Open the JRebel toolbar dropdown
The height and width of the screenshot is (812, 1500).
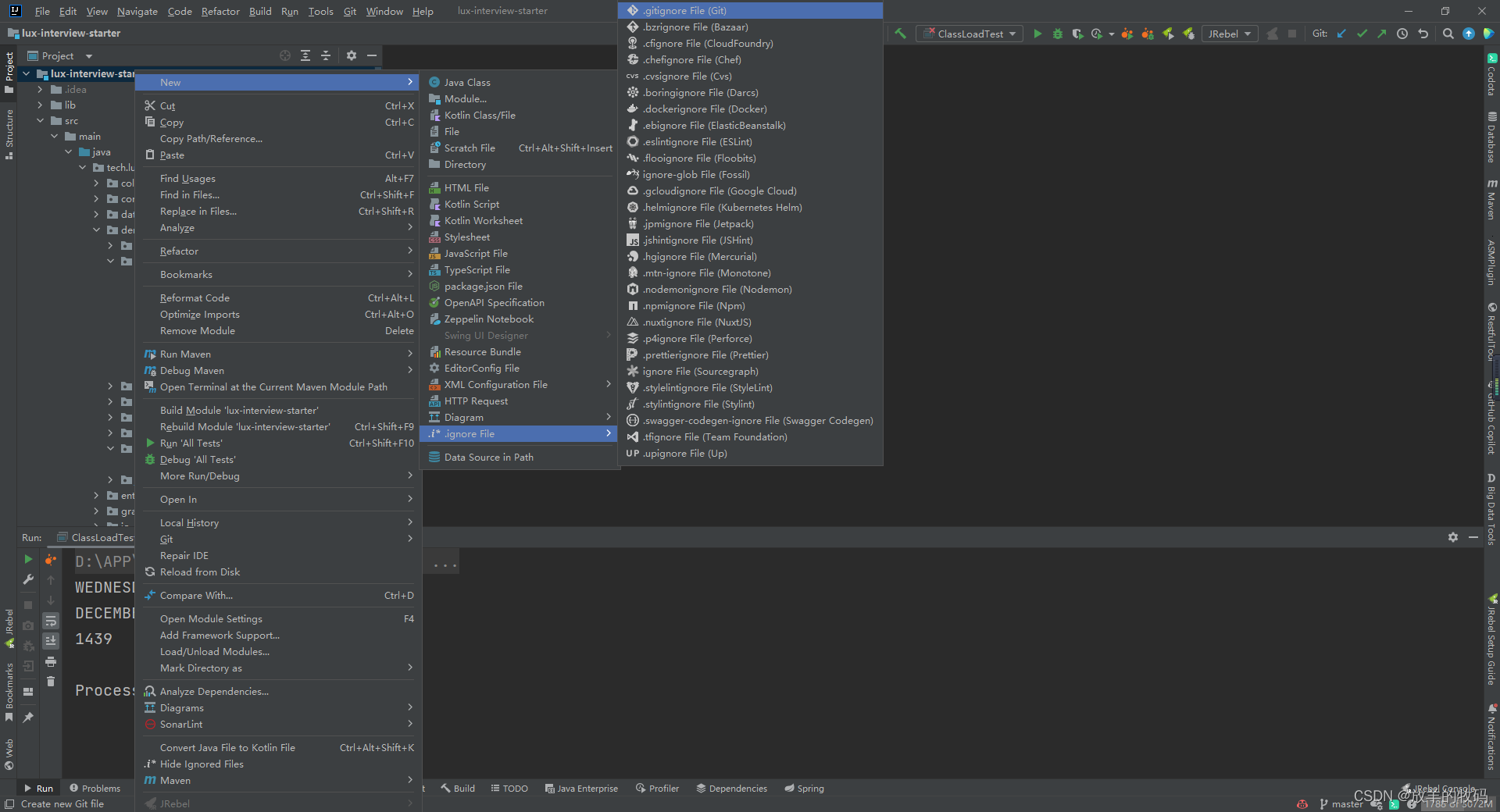pyautogui.click(x=1229, y=34)
